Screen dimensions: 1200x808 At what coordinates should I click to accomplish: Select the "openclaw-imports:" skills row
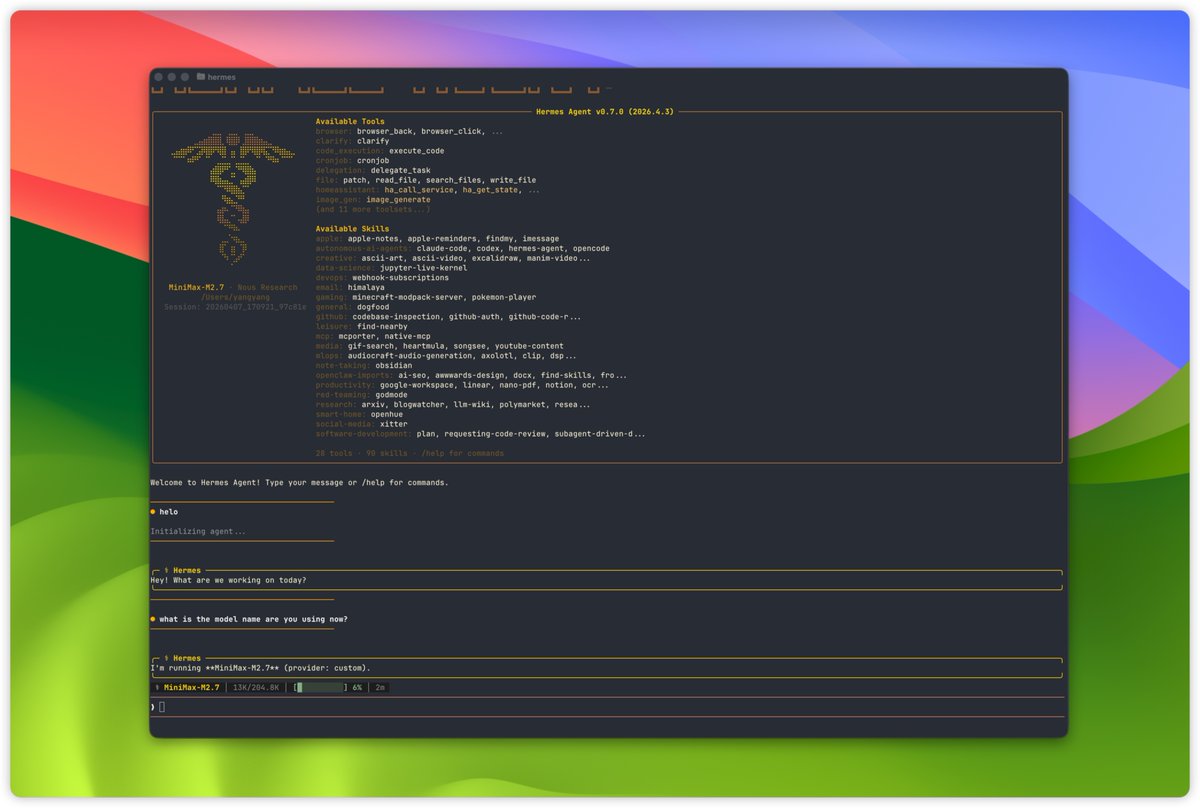point(471,375)
